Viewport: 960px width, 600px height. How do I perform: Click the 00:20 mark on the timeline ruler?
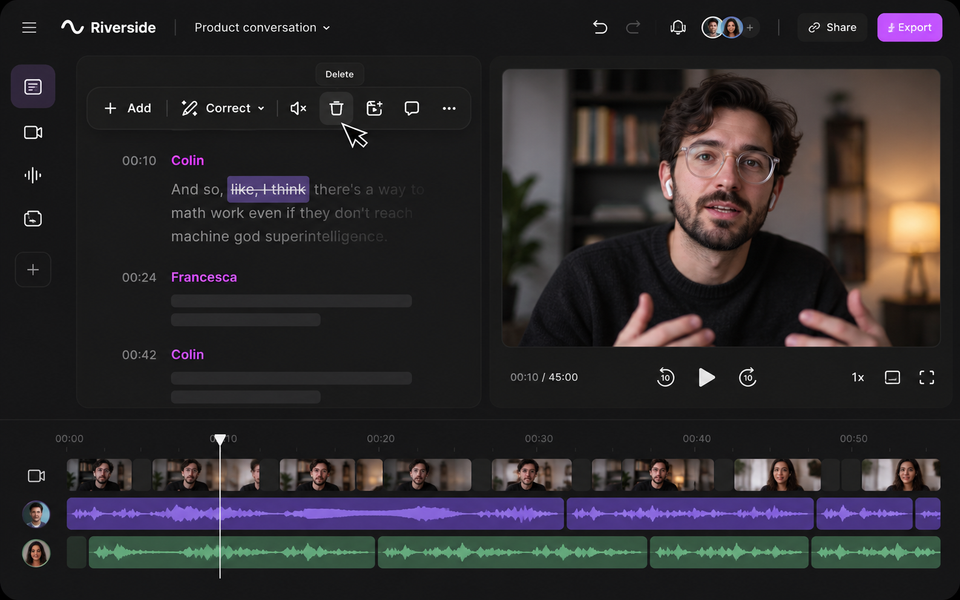point(381,438)
